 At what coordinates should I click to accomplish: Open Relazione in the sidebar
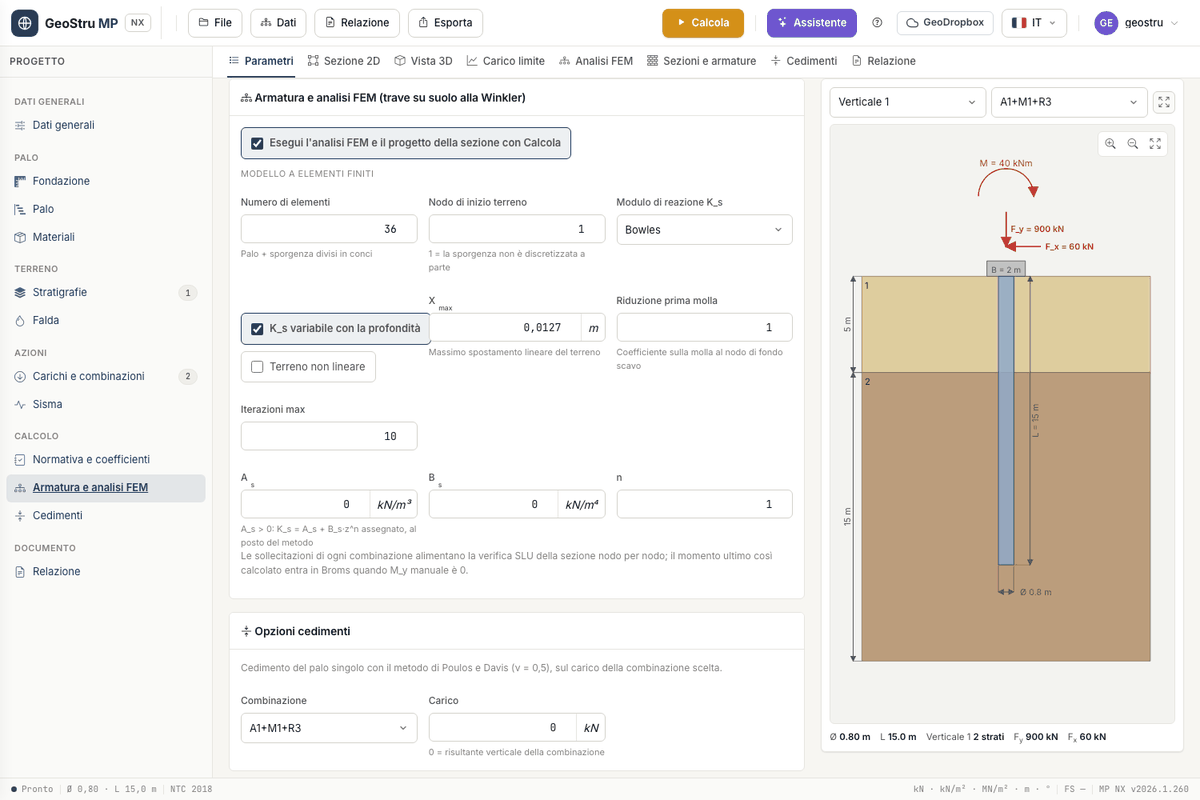[x=106, y=571]
